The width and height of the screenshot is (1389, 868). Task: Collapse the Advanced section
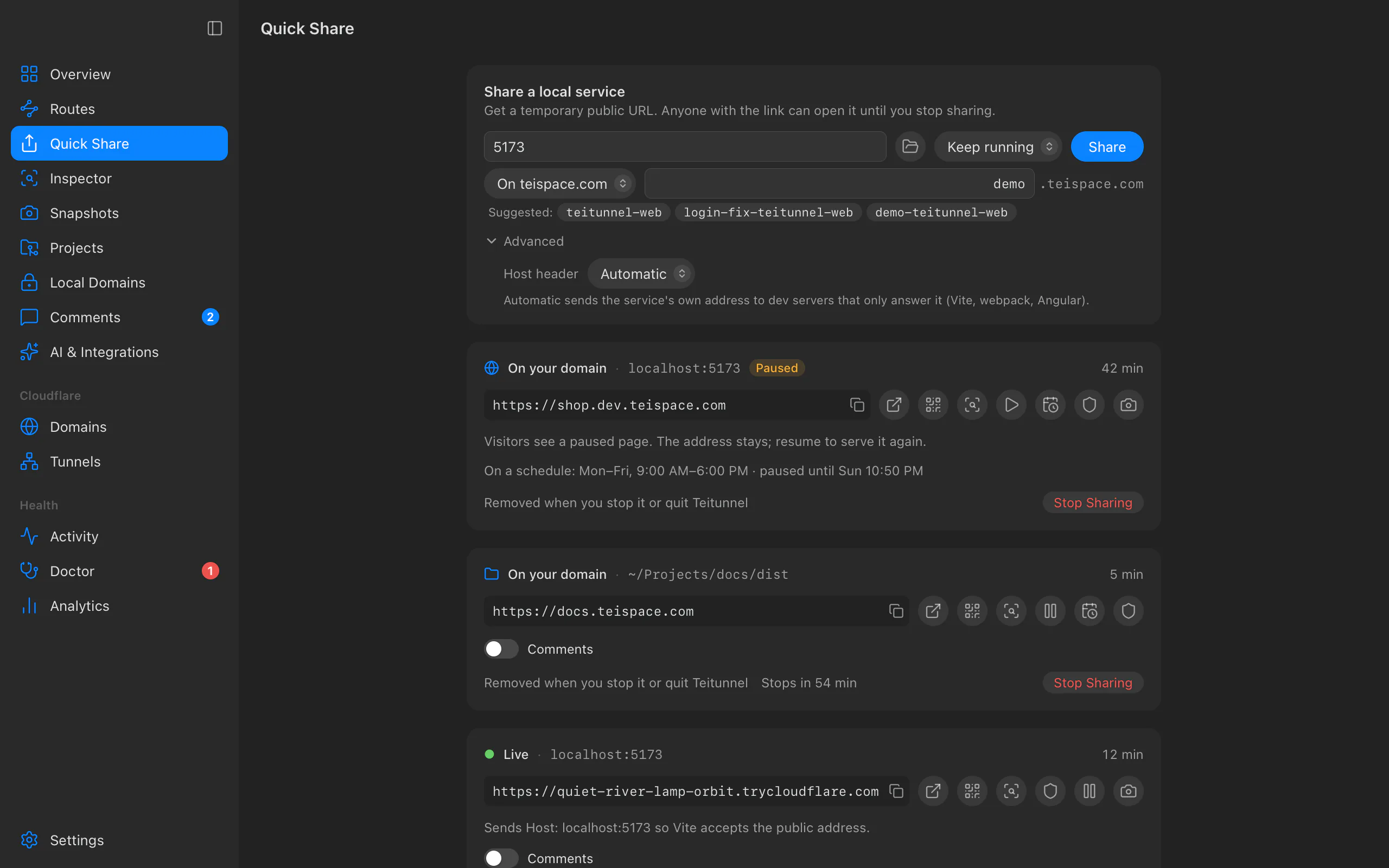click(x=525, y=241)
